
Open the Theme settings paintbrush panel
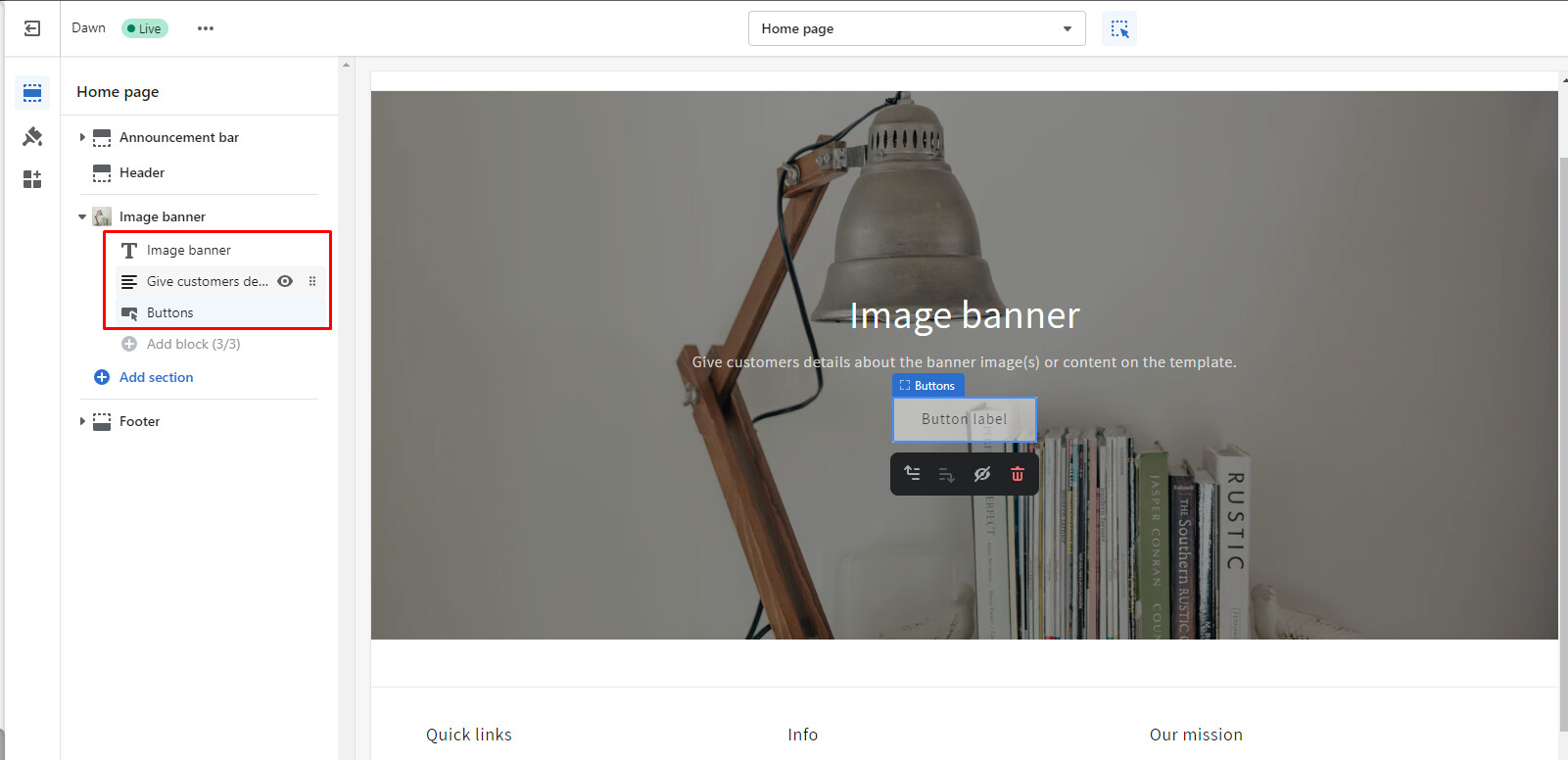(32, 136)
